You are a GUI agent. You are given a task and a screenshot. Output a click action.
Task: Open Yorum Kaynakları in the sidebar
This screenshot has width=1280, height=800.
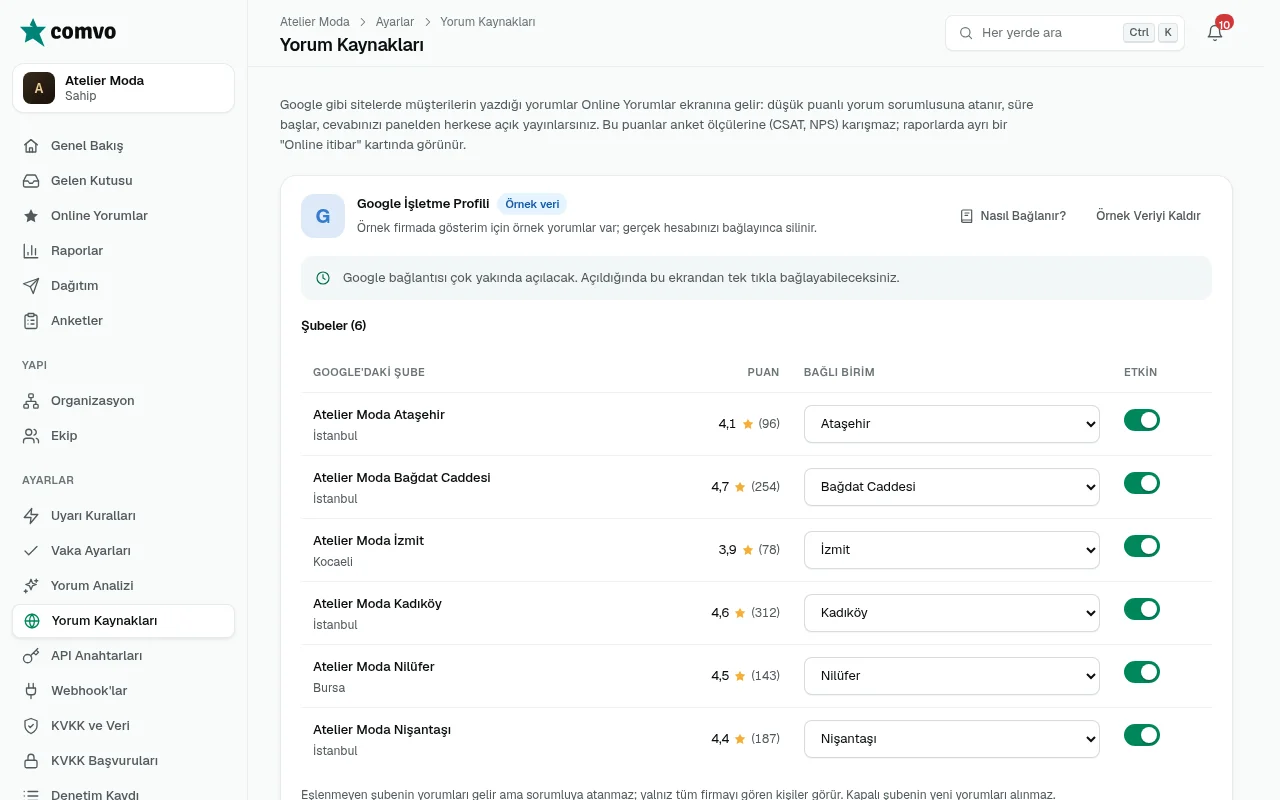[123, 621]
